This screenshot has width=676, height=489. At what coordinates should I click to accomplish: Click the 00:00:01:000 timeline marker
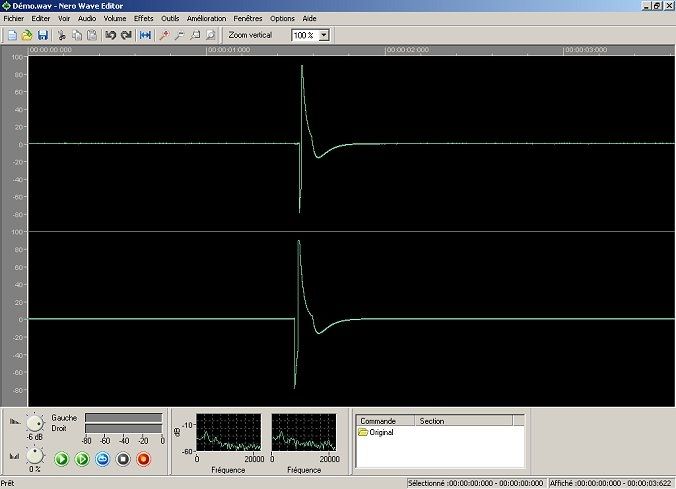(x=229, y=50)
